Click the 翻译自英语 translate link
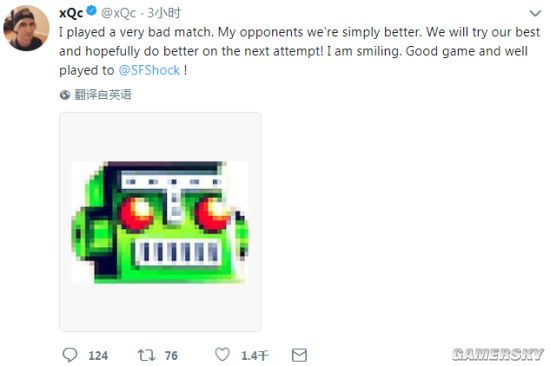This screenshot has height=366, width=550. 103,94
